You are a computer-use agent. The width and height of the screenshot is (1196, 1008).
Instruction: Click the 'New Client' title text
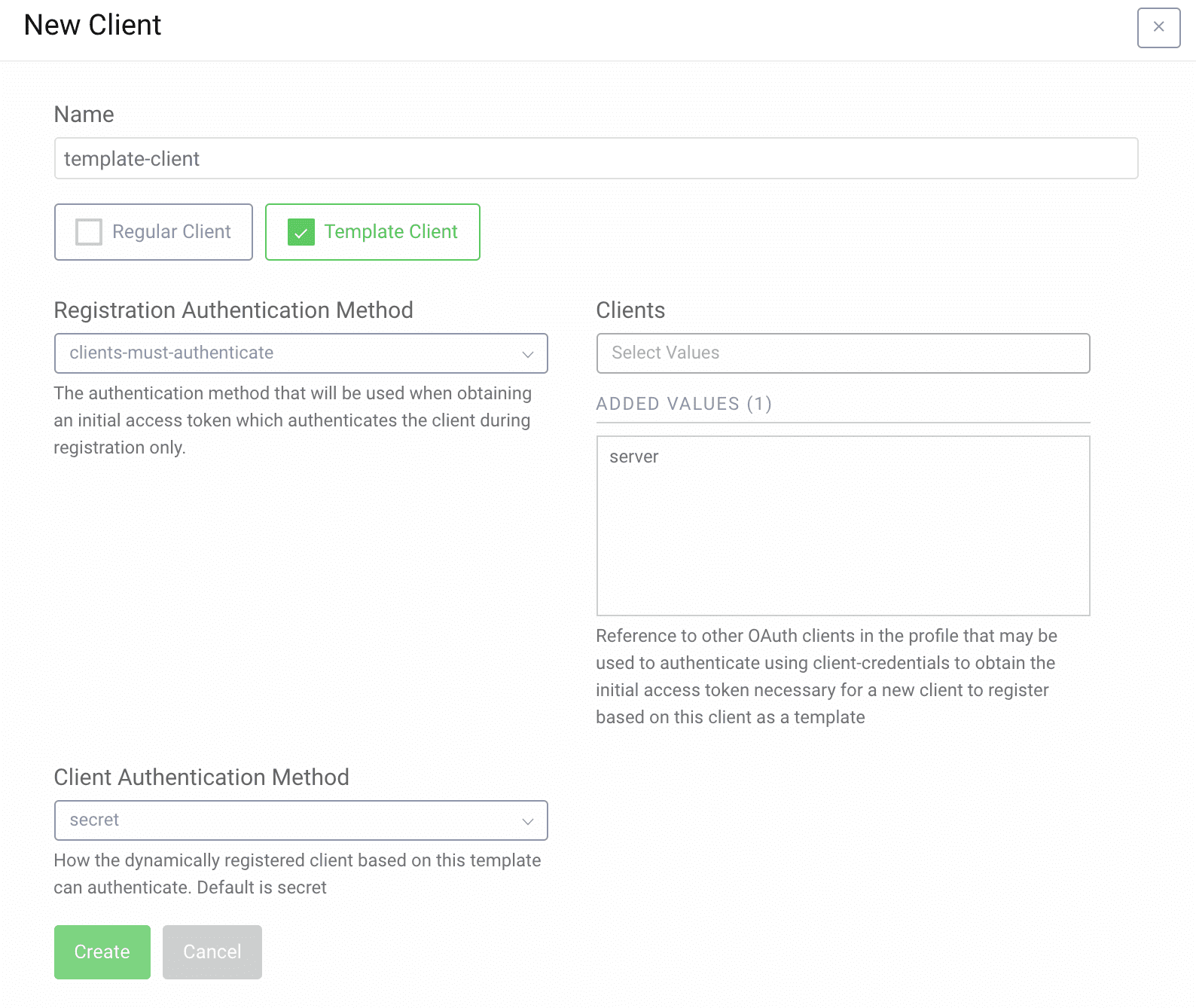tap(93, 25)
